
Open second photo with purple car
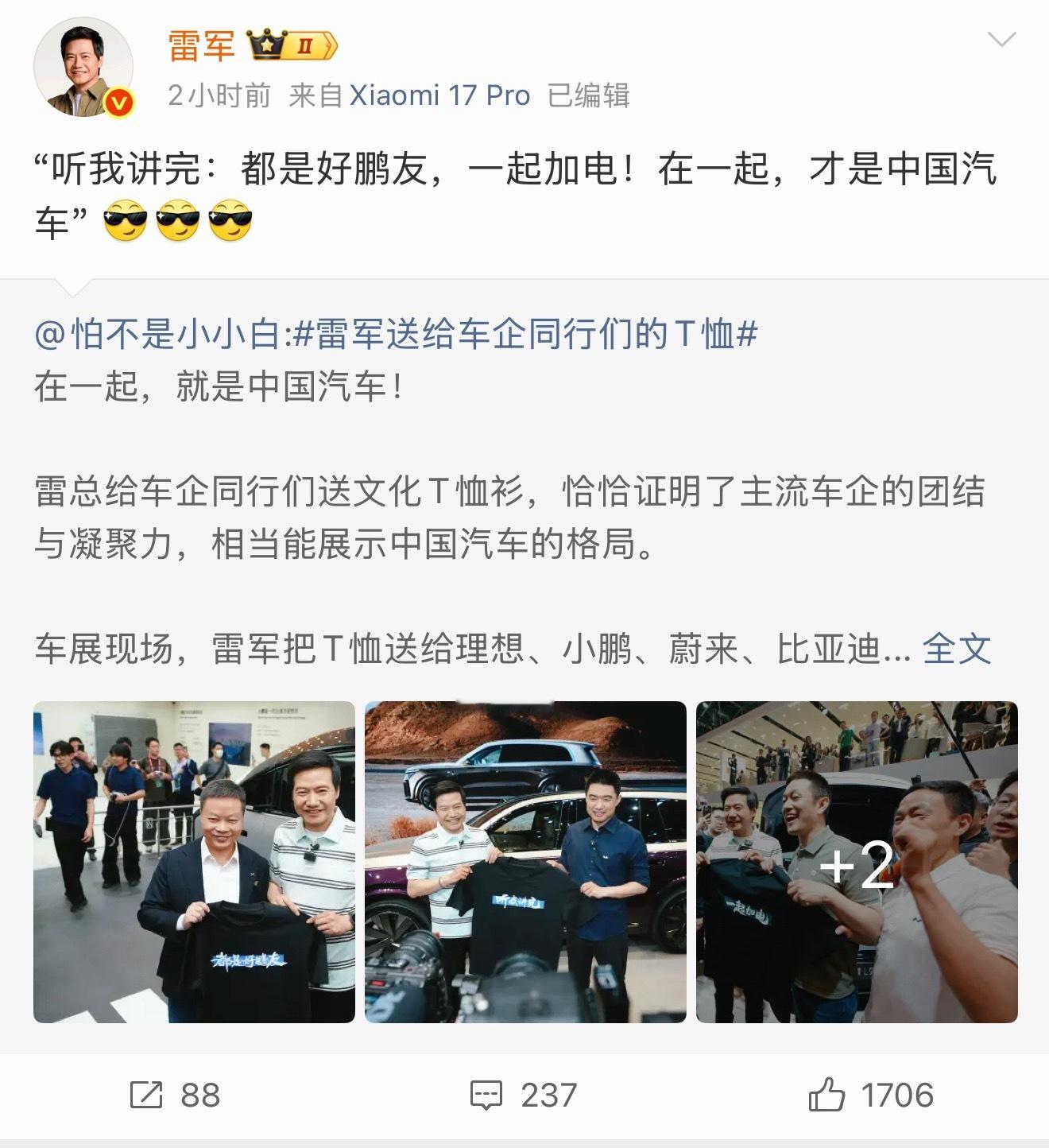tap(525, 862)
